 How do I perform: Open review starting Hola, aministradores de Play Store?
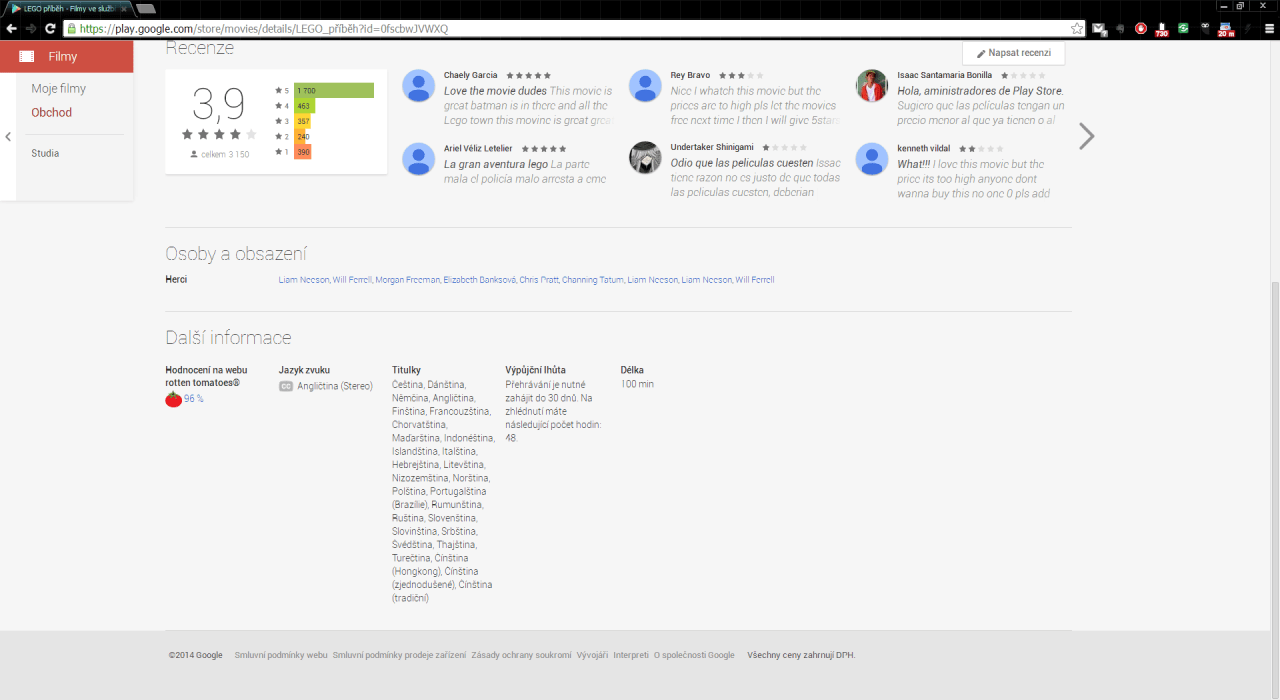coord(980,91)
